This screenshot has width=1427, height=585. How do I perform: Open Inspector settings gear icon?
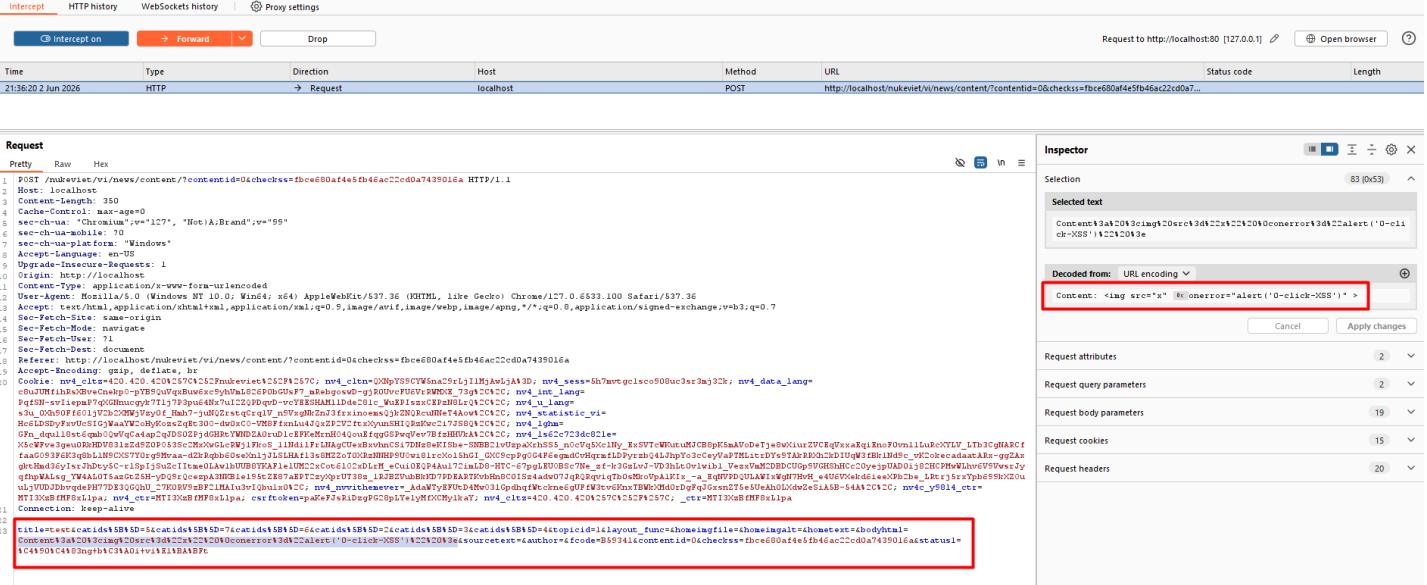tap(1391, 149)
